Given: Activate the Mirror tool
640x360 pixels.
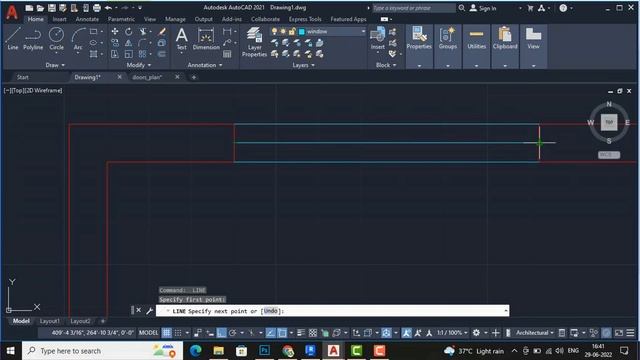Looking at the screenshot, I should coord(129,42).
